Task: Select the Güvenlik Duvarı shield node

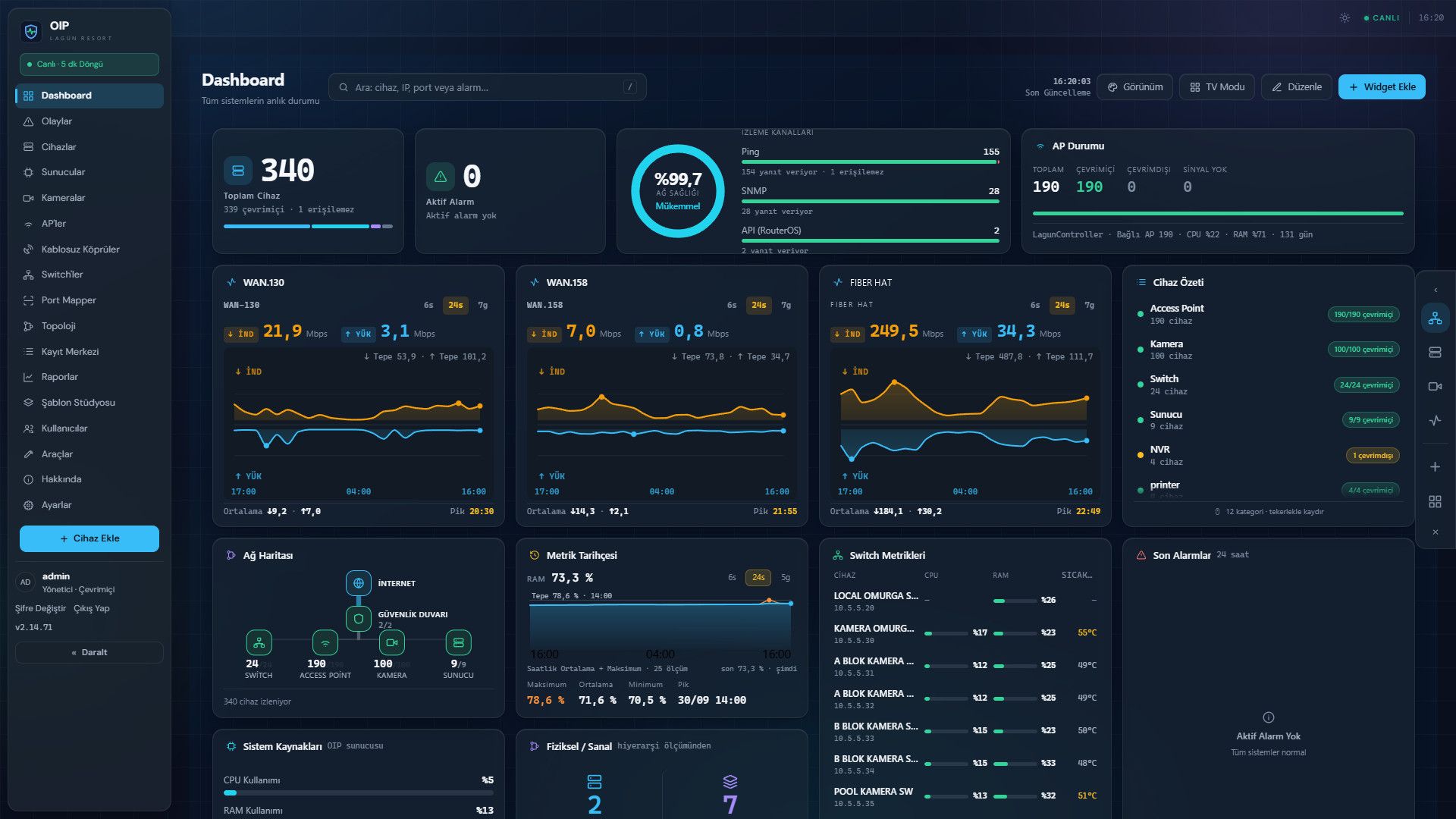Action: tap(359, 619)
